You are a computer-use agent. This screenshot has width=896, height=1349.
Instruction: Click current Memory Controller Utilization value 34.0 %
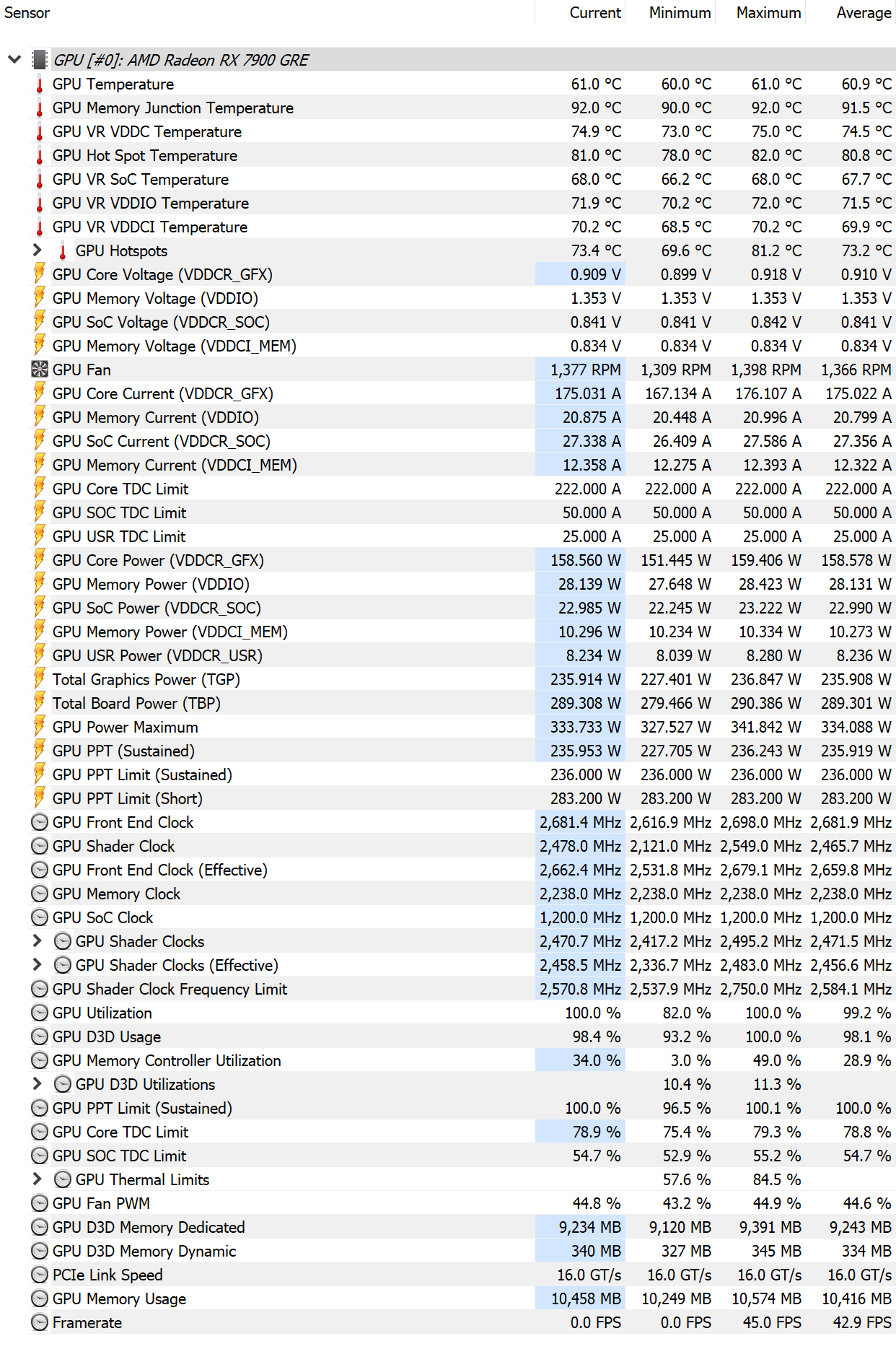597,1060
